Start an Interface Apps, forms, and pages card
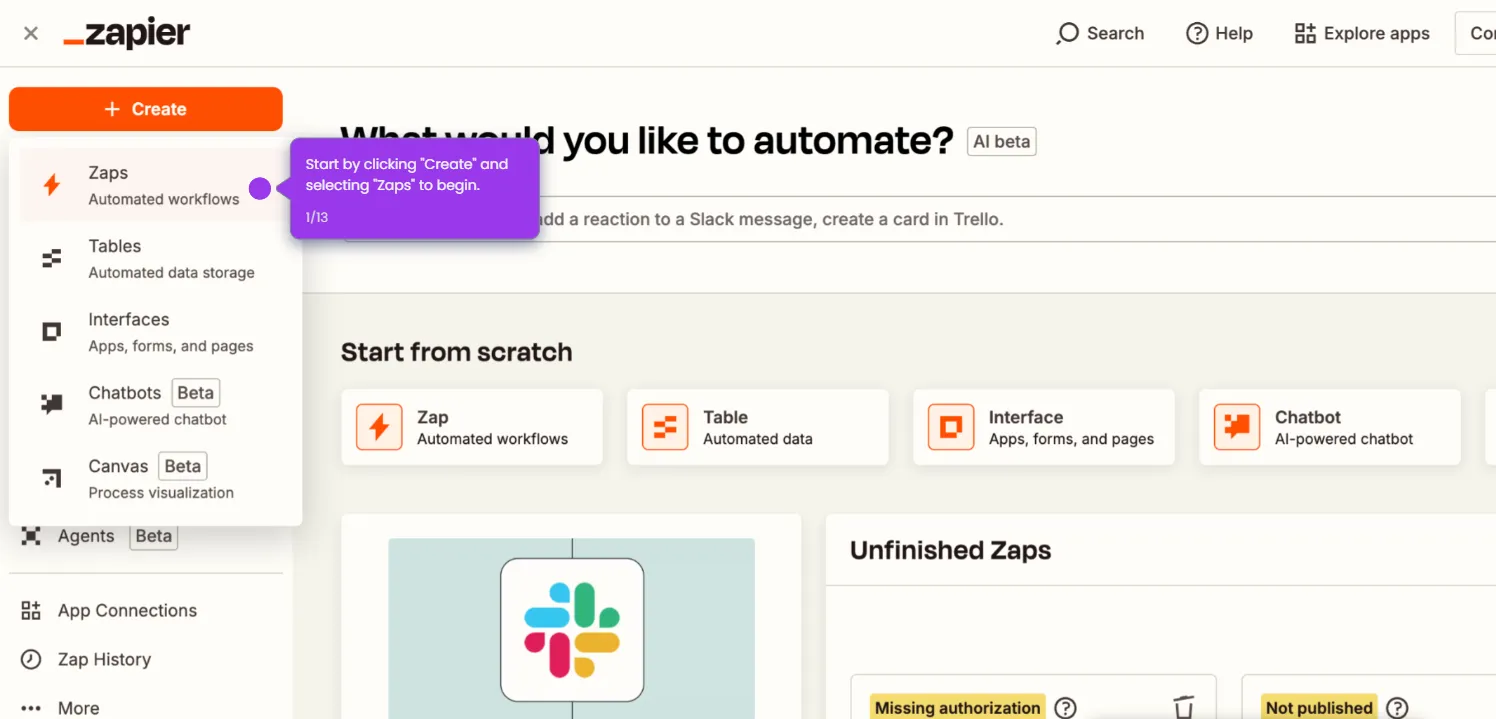Viewport: 1496px width, 719px height. coord(1044,427)
